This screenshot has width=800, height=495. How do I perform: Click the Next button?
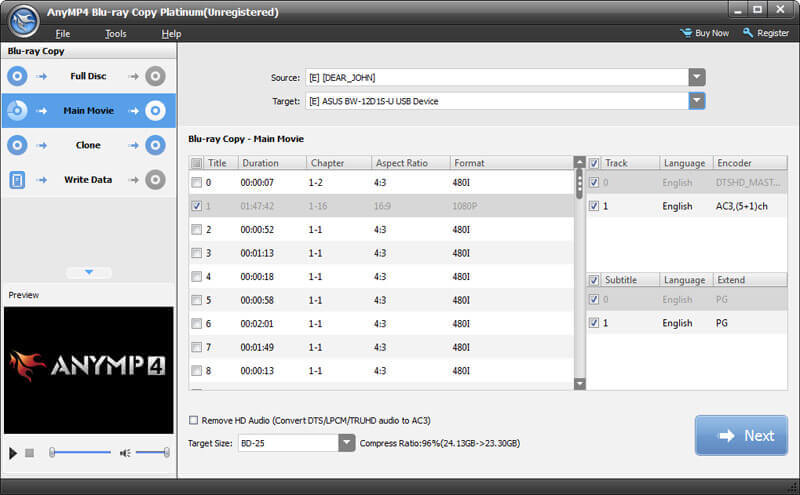[x=741, y=435]
